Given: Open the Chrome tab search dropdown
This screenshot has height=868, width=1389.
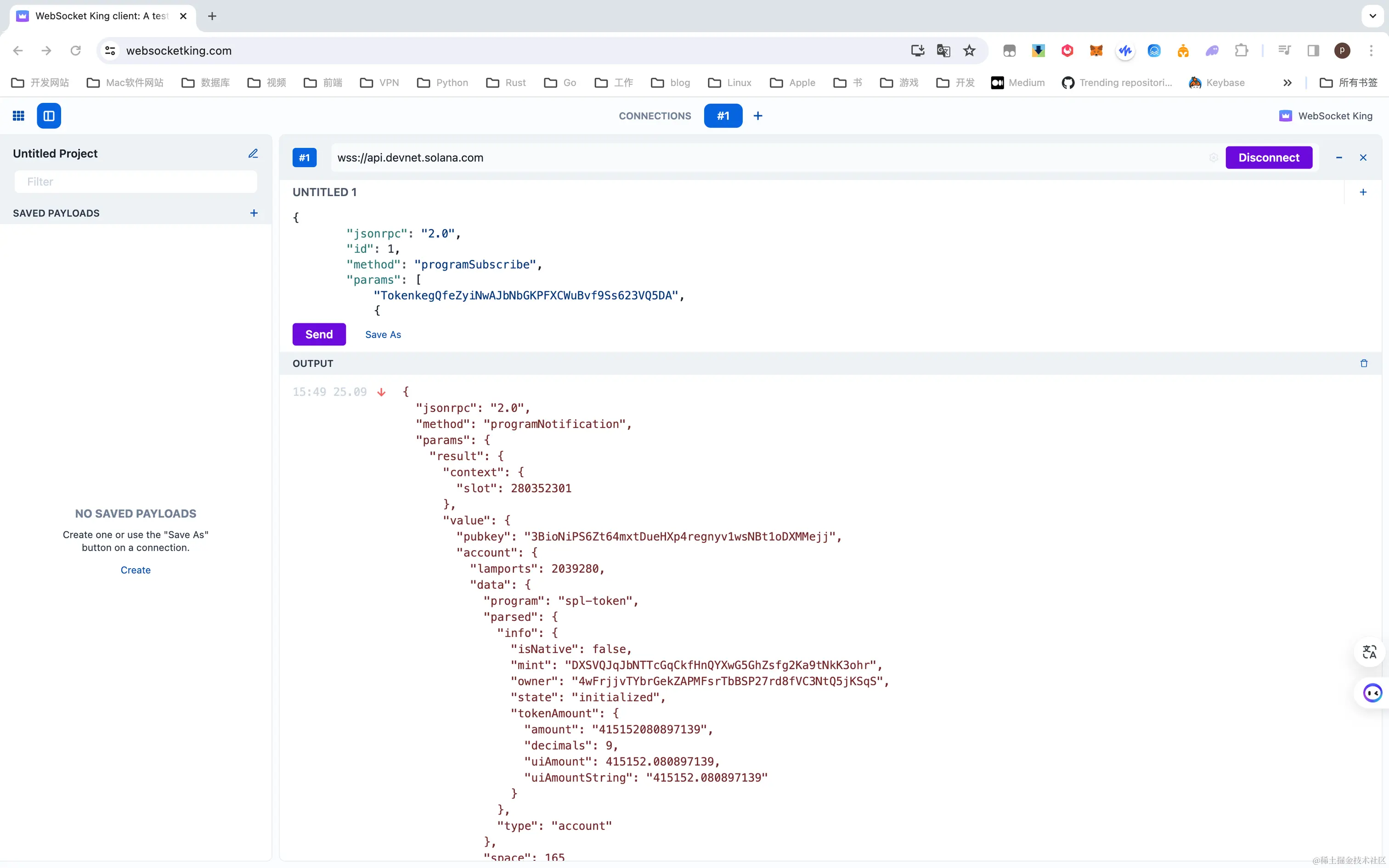Looking at the screenshot, I should point(1372,16).
